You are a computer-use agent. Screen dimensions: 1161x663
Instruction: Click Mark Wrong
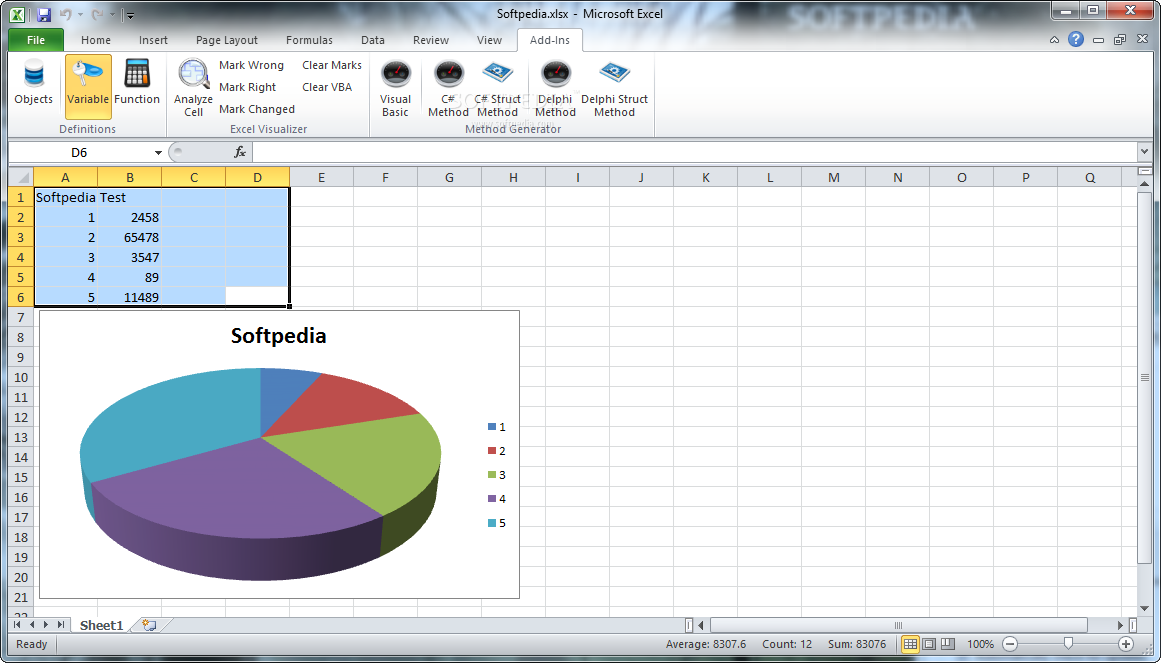tap(251, 65)
